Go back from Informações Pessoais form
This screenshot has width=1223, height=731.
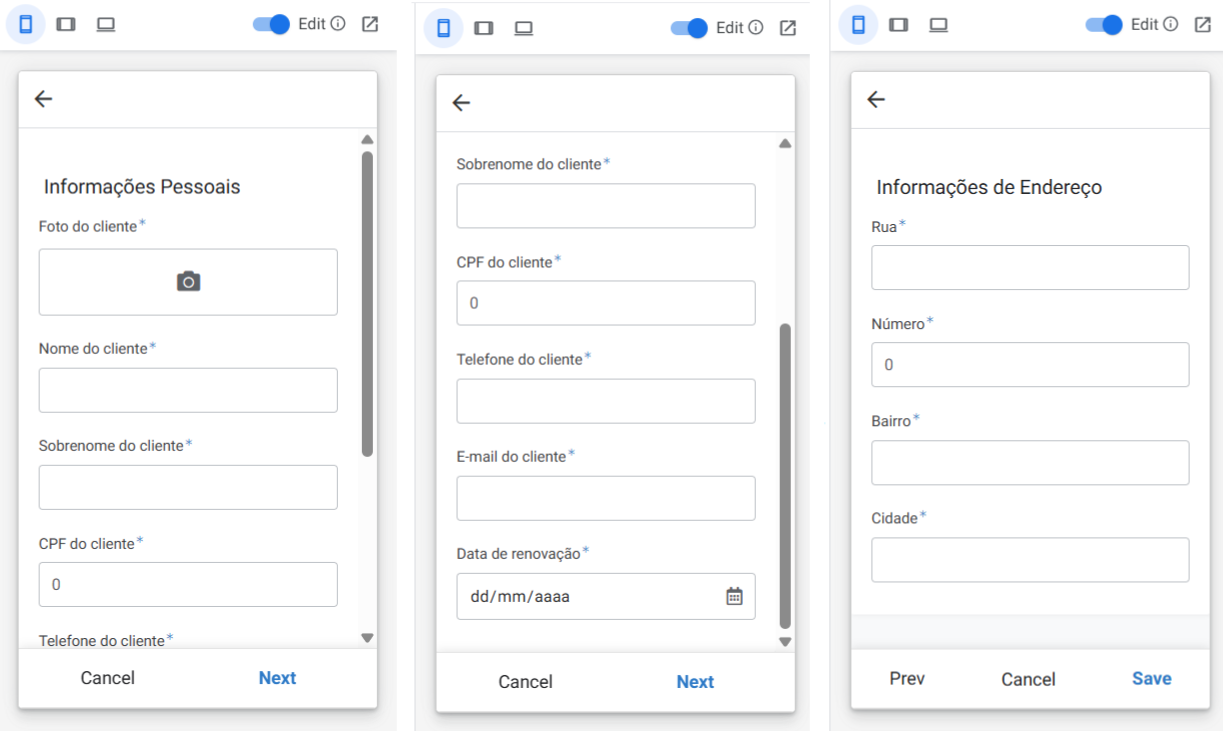point(43,98)
